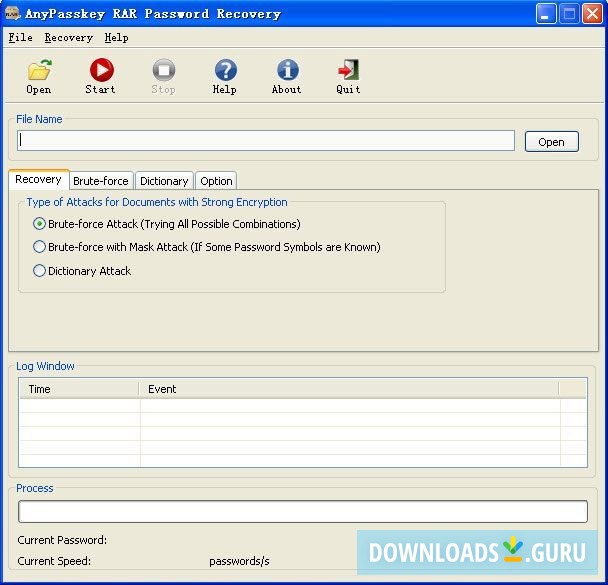Open the Help menu in the menu bar

[116, 38]
